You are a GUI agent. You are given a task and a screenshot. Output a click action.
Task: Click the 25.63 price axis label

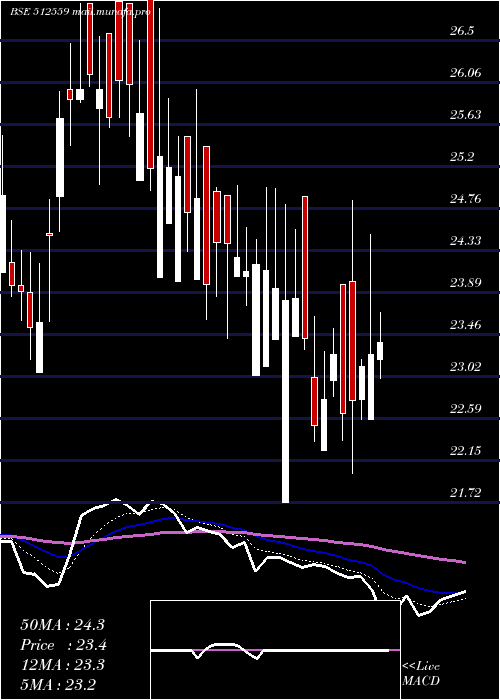tap(466, 114)
